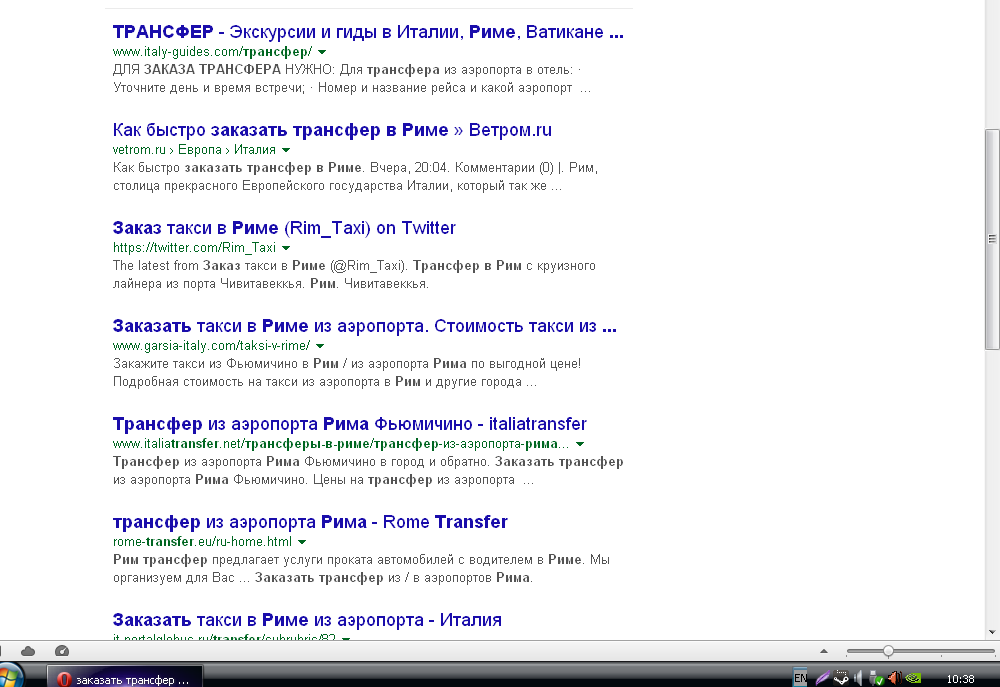Select Opera taskbar button 'заказать трансфер'

tap(125, 678)
